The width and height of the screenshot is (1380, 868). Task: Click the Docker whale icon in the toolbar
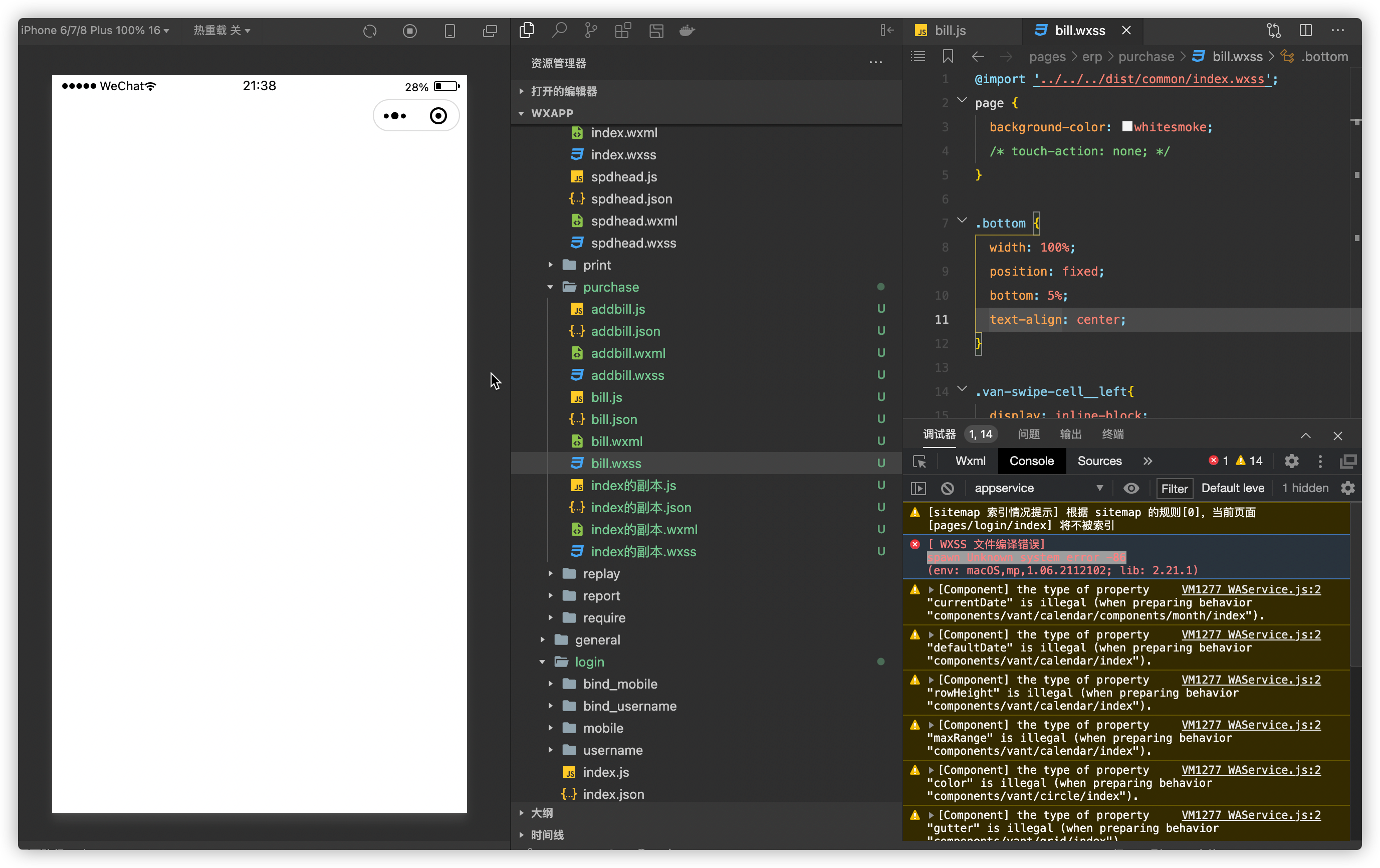pyautogui.click(x=686, y=31)
